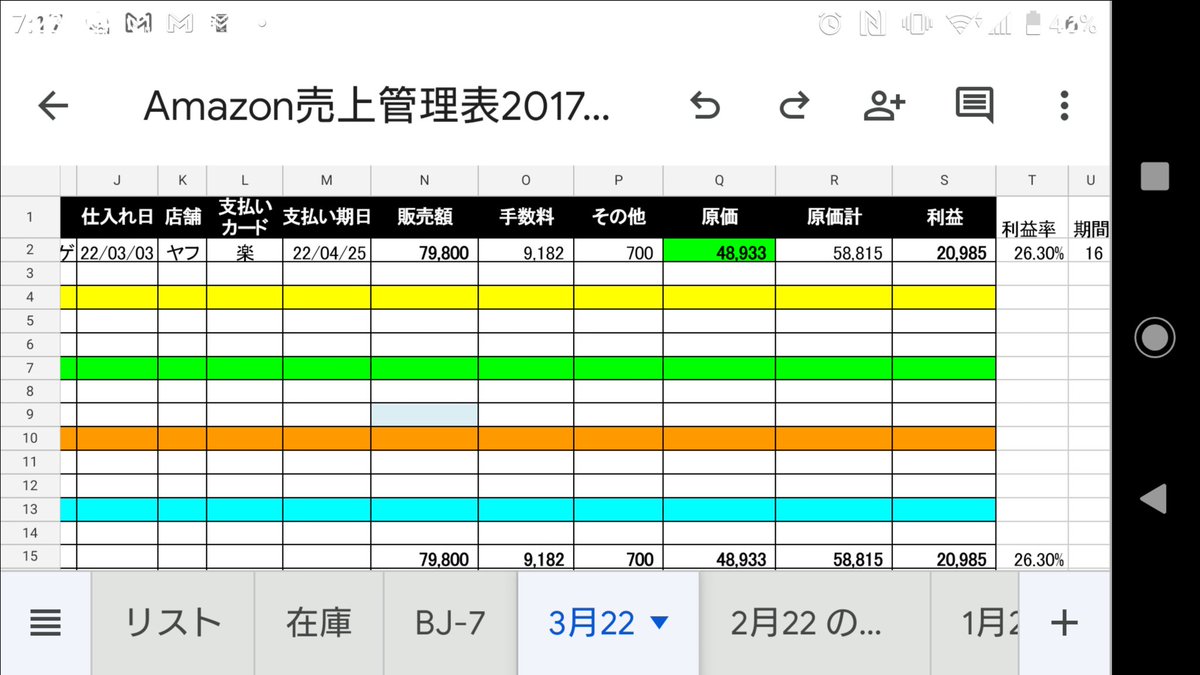
Task: Select the その他 header cell
Action: (618, 218)
